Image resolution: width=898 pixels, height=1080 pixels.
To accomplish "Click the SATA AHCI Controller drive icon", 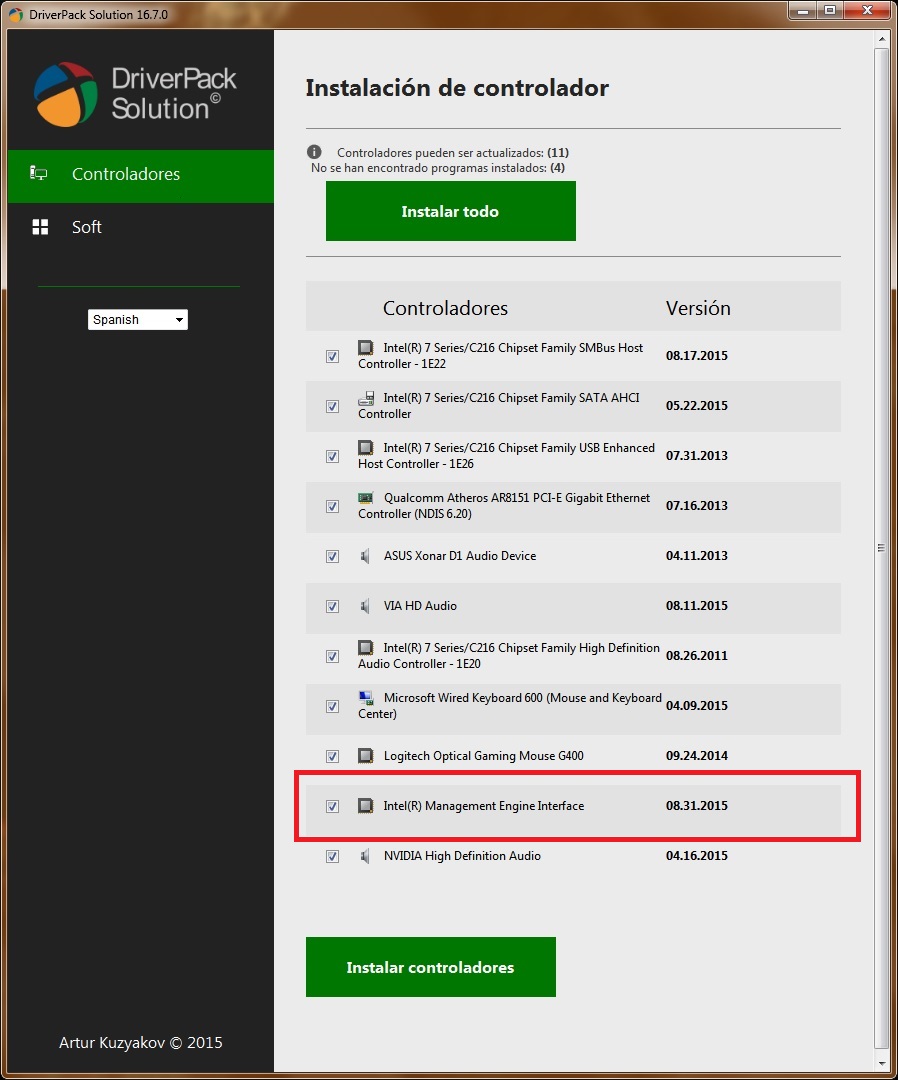I will coord(366,398).
